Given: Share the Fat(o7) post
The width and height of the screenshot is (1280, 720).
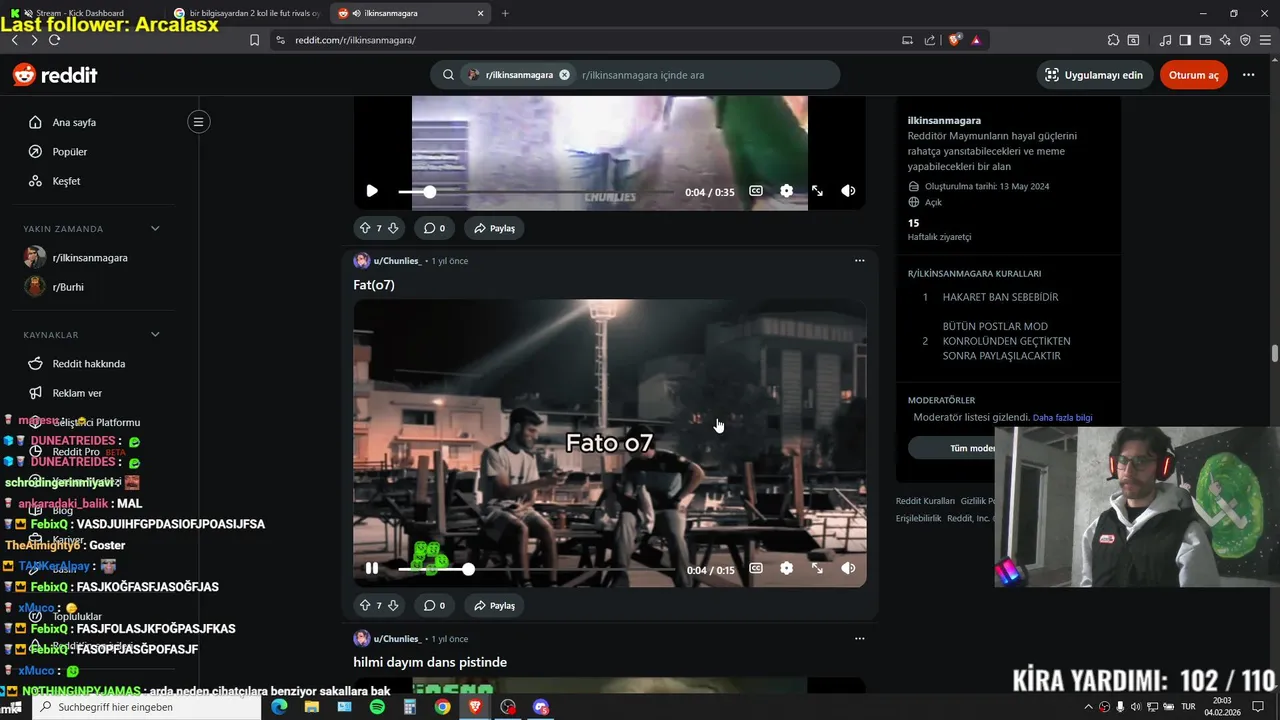Looking at the screenshot, I should tap(494, 605).
